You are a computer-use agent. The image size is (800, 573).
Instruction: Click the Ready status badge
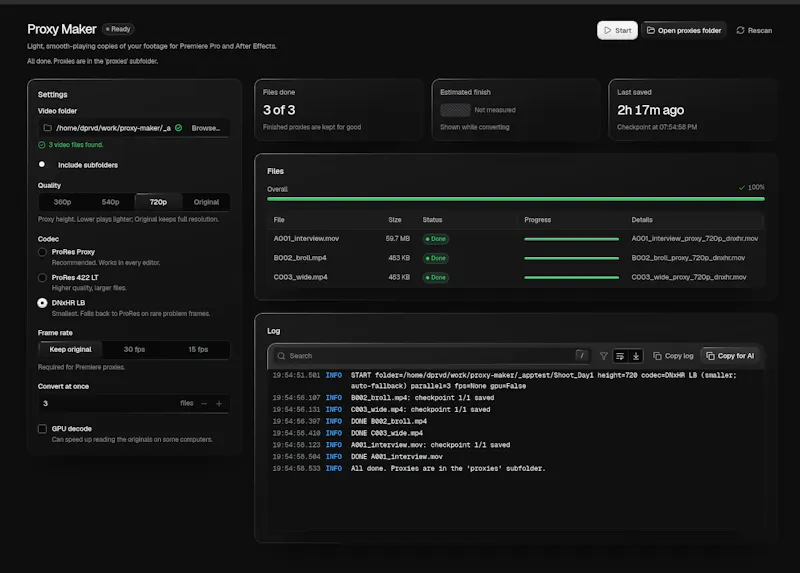tap(118, 29)
